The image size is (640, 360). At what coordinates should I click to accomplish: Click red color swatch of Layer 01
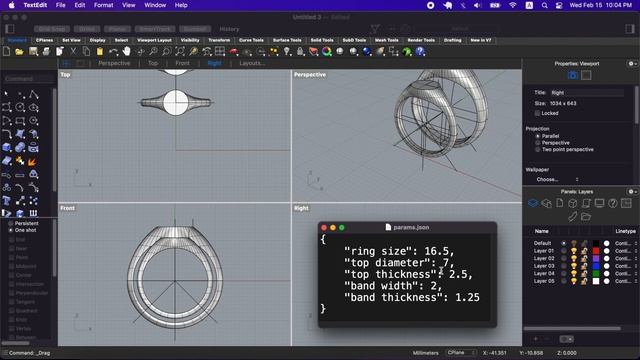pos(596,251)
